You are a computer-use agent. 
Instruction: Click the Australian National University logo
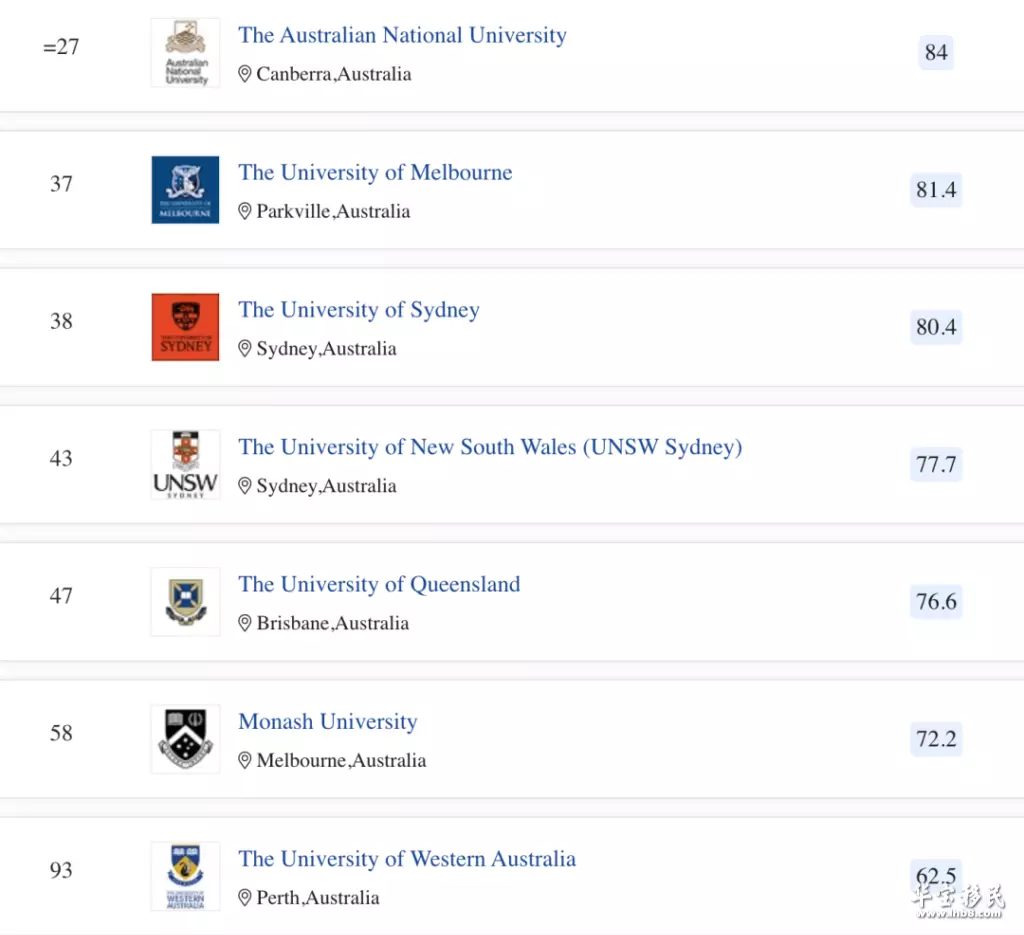point(185,53)
